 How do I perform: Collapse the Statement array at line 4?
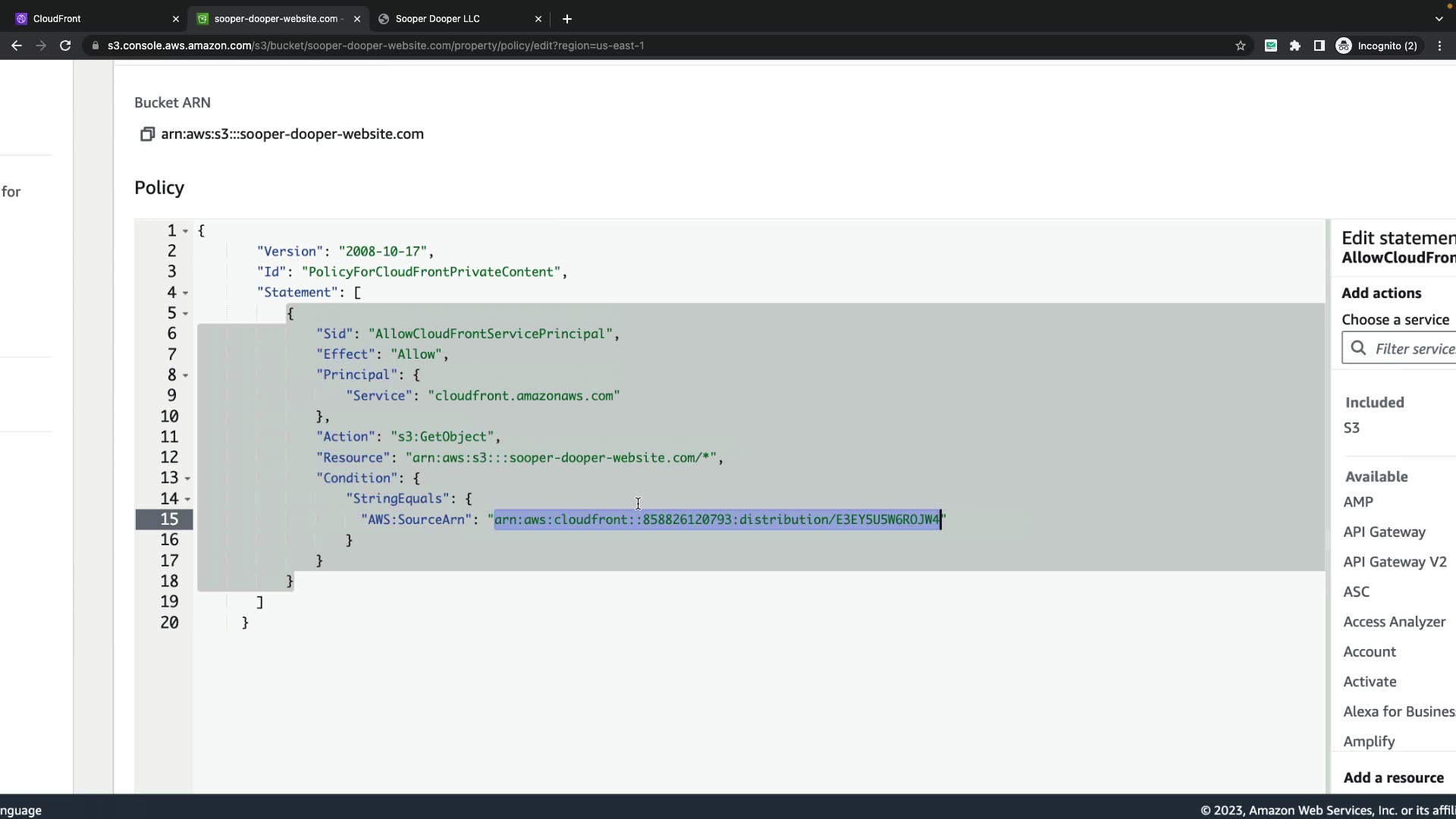click(186, 293)
